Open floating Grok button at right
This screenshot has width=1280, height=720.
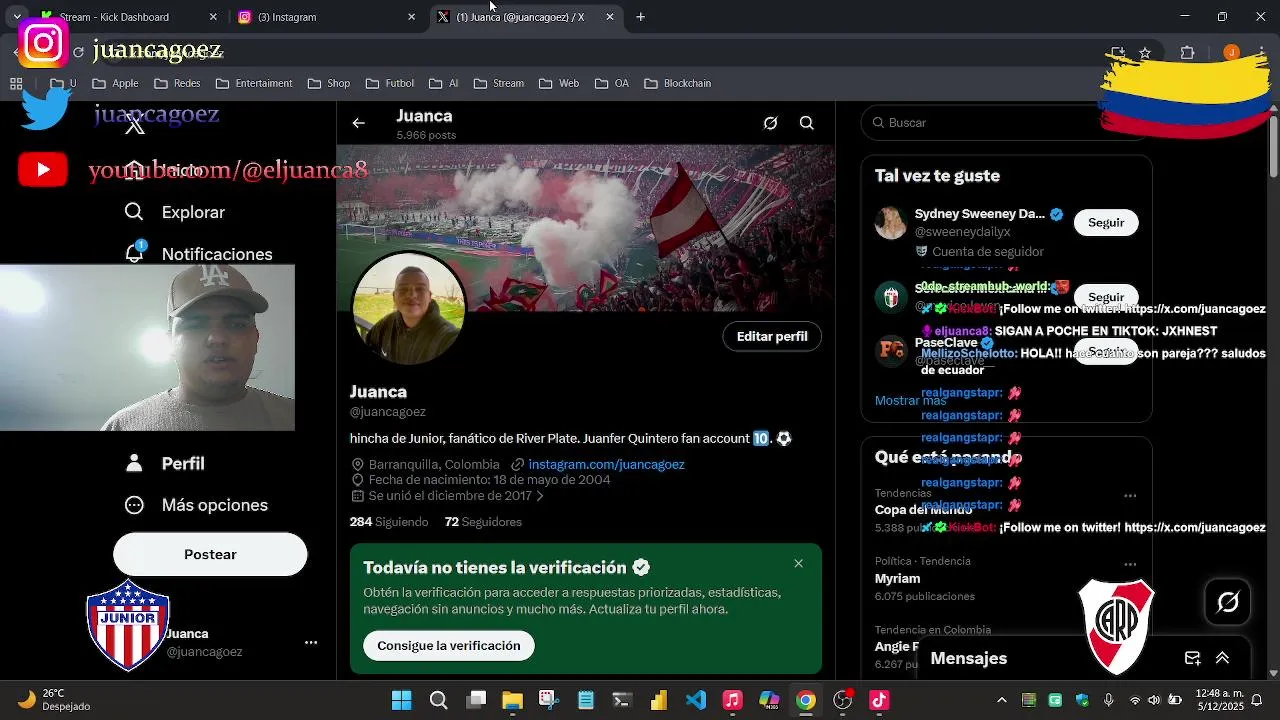1228,602
